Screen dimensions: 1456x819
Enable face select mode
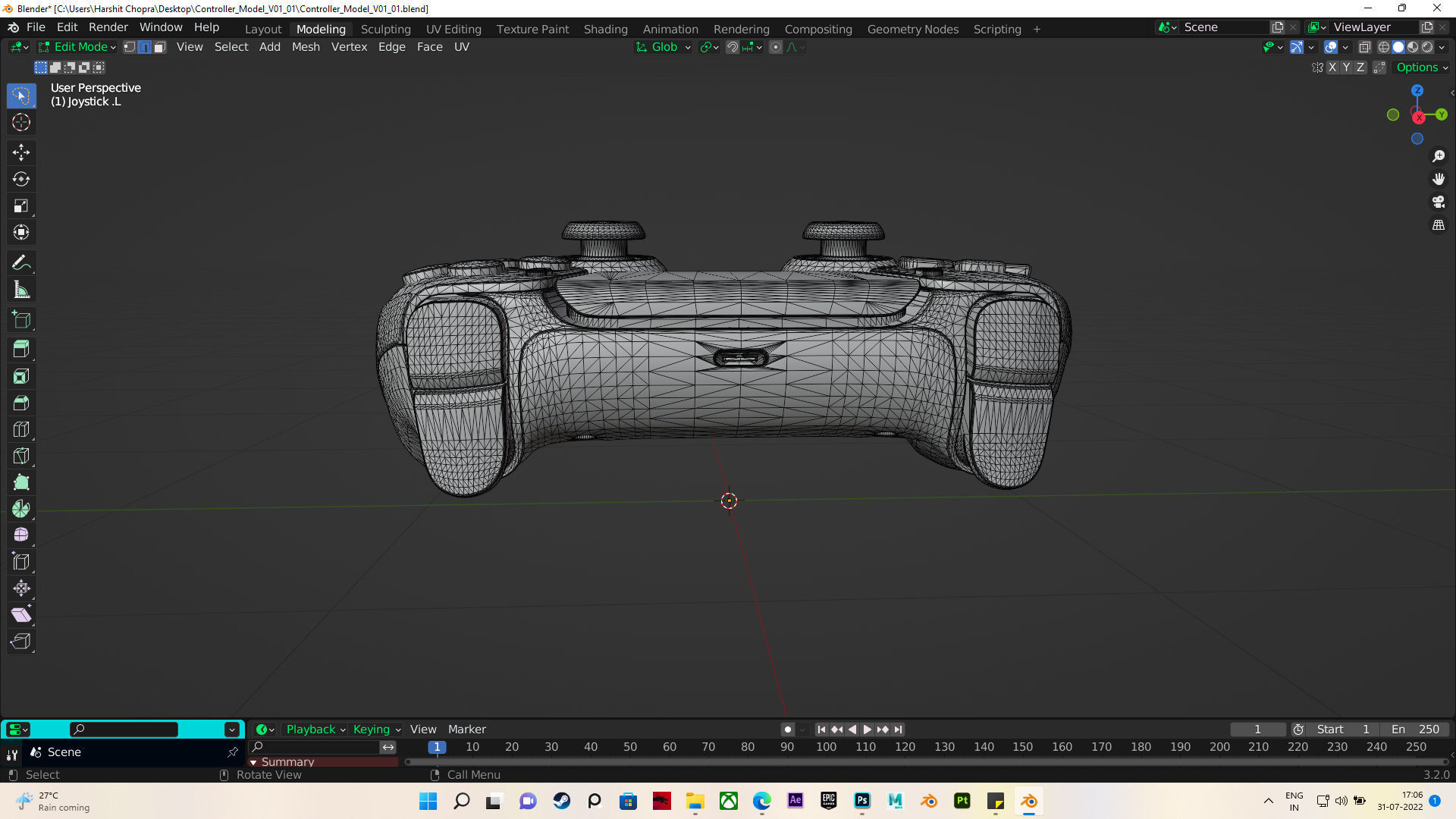tap(160, 47)
